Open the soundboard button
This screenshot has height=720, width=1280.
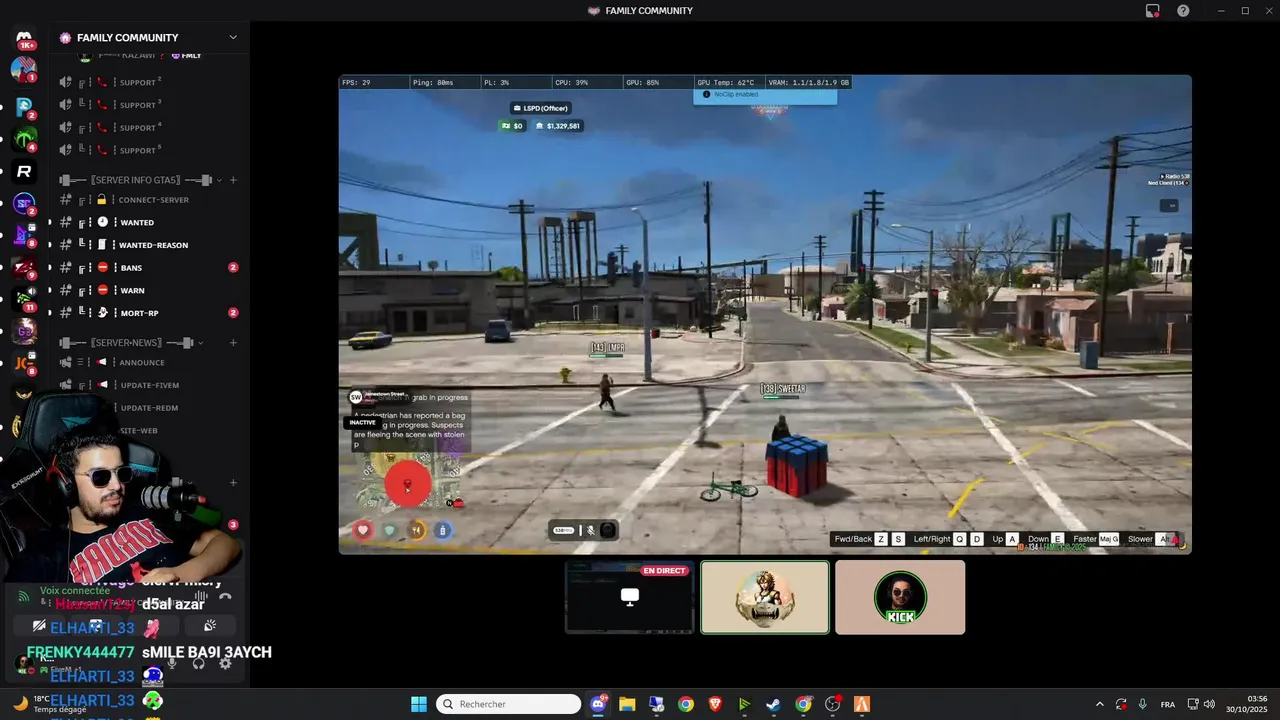[x=210, y=626]
